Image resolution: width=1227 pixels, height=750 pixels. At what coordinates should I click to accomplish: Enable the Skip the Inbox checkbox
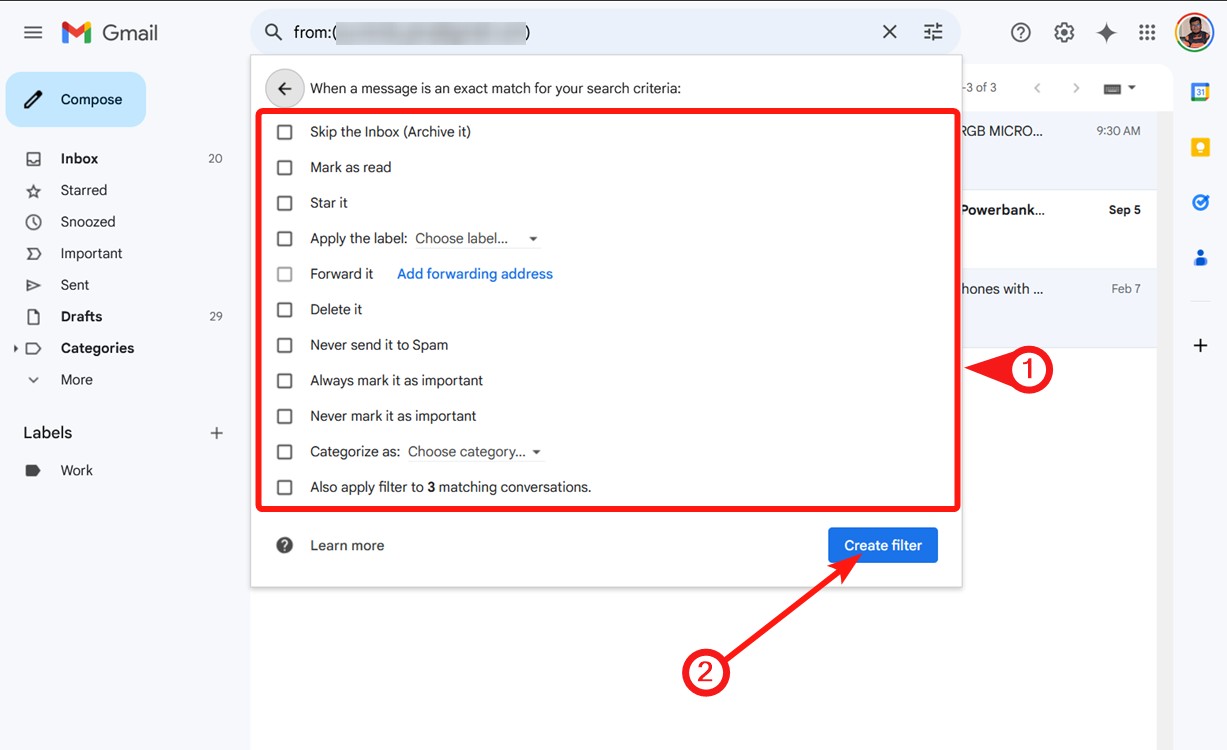(284, 131)
